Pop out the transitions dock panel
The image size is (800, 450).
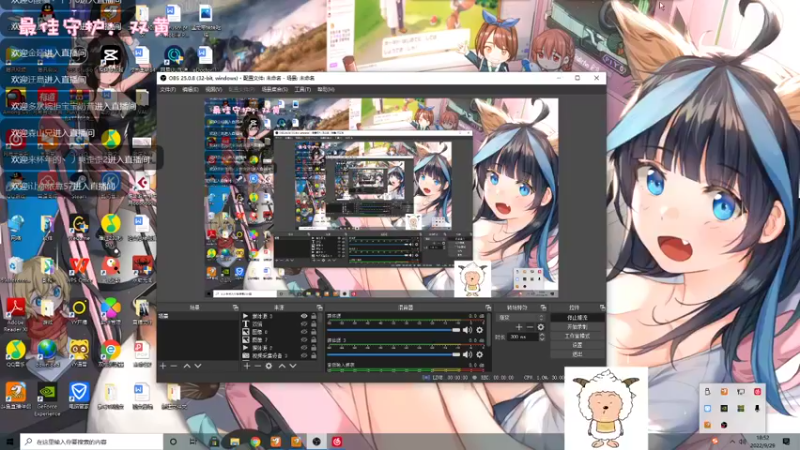543,308
